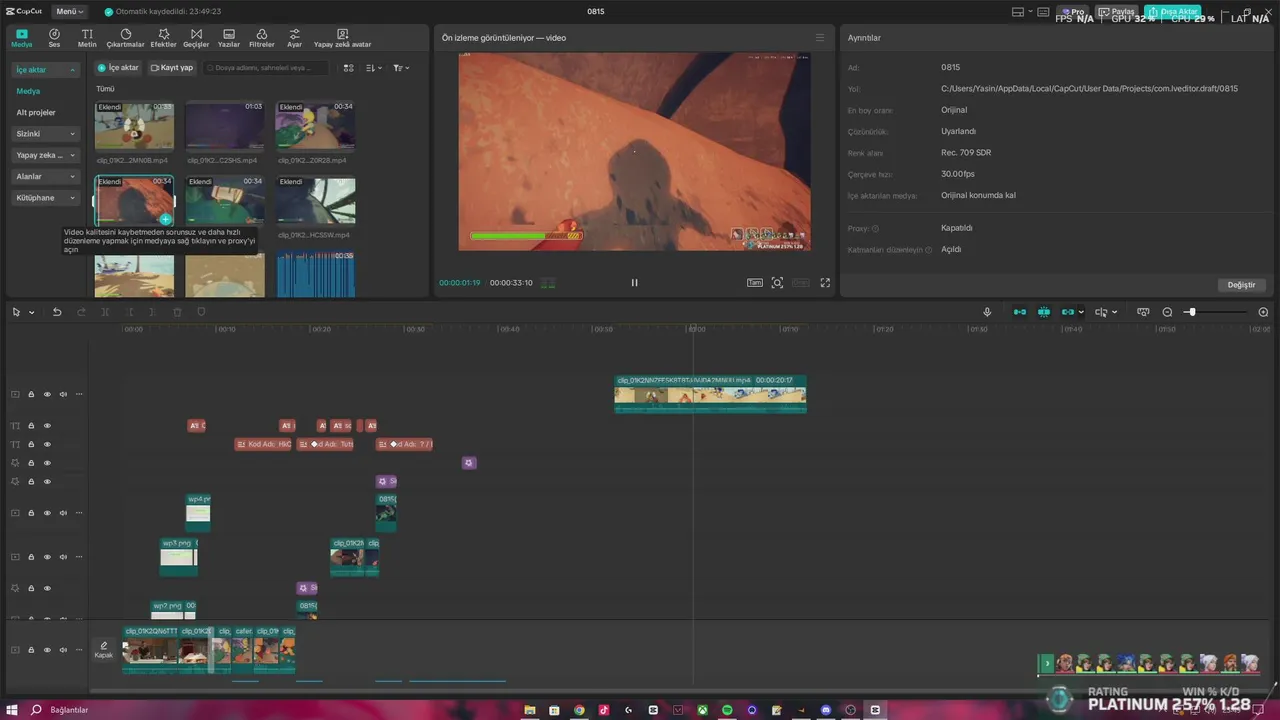
Task: Open the Chrome icon in the taskbar
Action: 579,710
